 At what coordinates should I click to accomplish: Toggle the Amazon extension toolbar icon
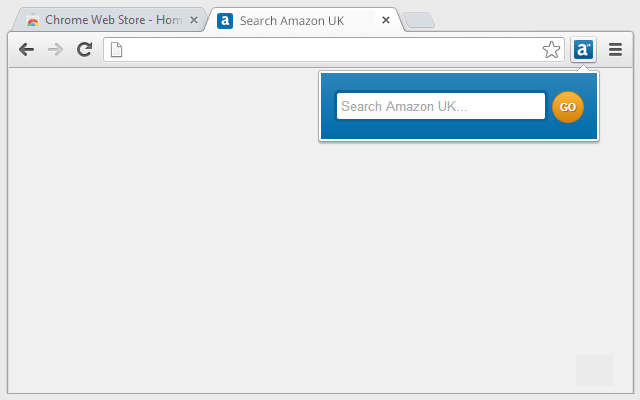pyautogui.click(x=583, y=50)
